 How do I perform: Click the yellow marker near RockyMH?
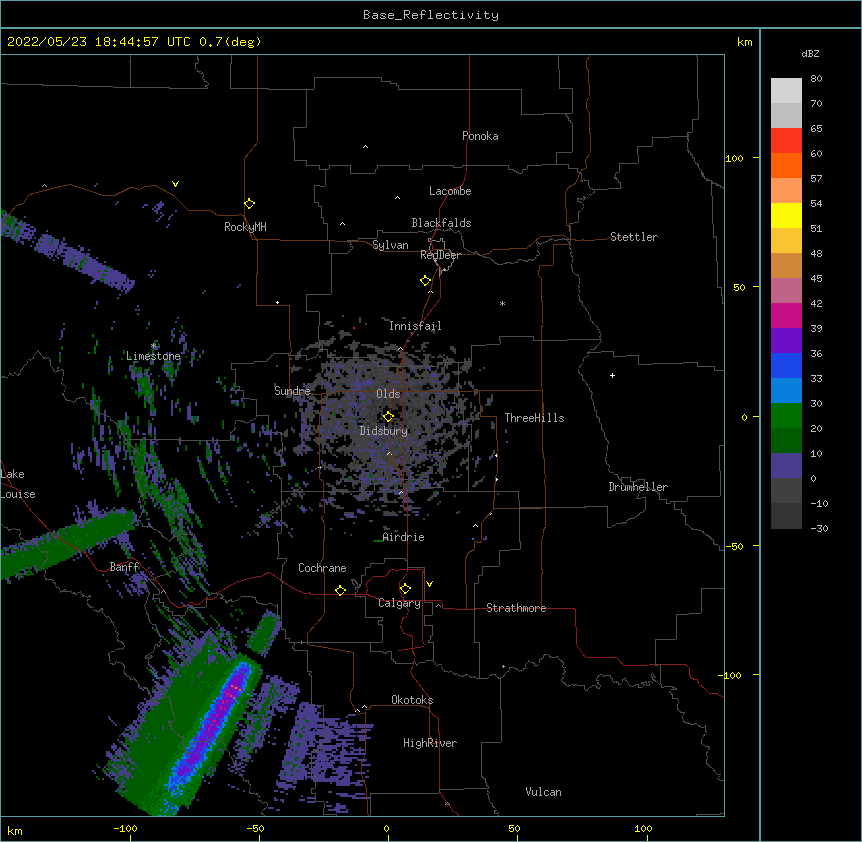(x=249, y=203)
